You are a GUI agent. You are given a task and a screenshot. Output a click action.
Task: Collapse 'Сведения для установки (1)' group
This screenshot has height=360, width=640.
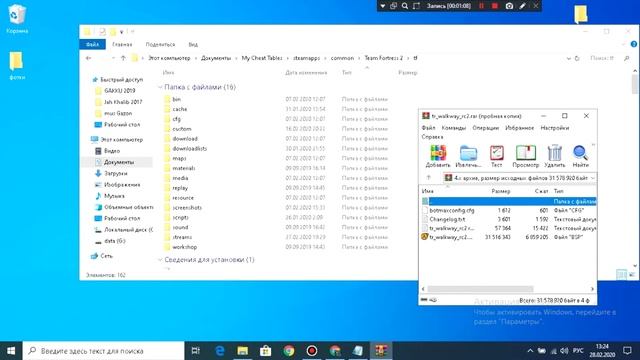(160, 260)
